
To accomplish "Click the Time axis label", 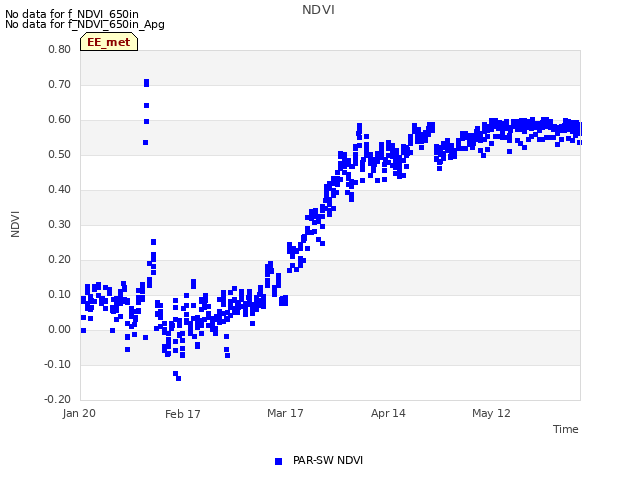I will [566, 429].
